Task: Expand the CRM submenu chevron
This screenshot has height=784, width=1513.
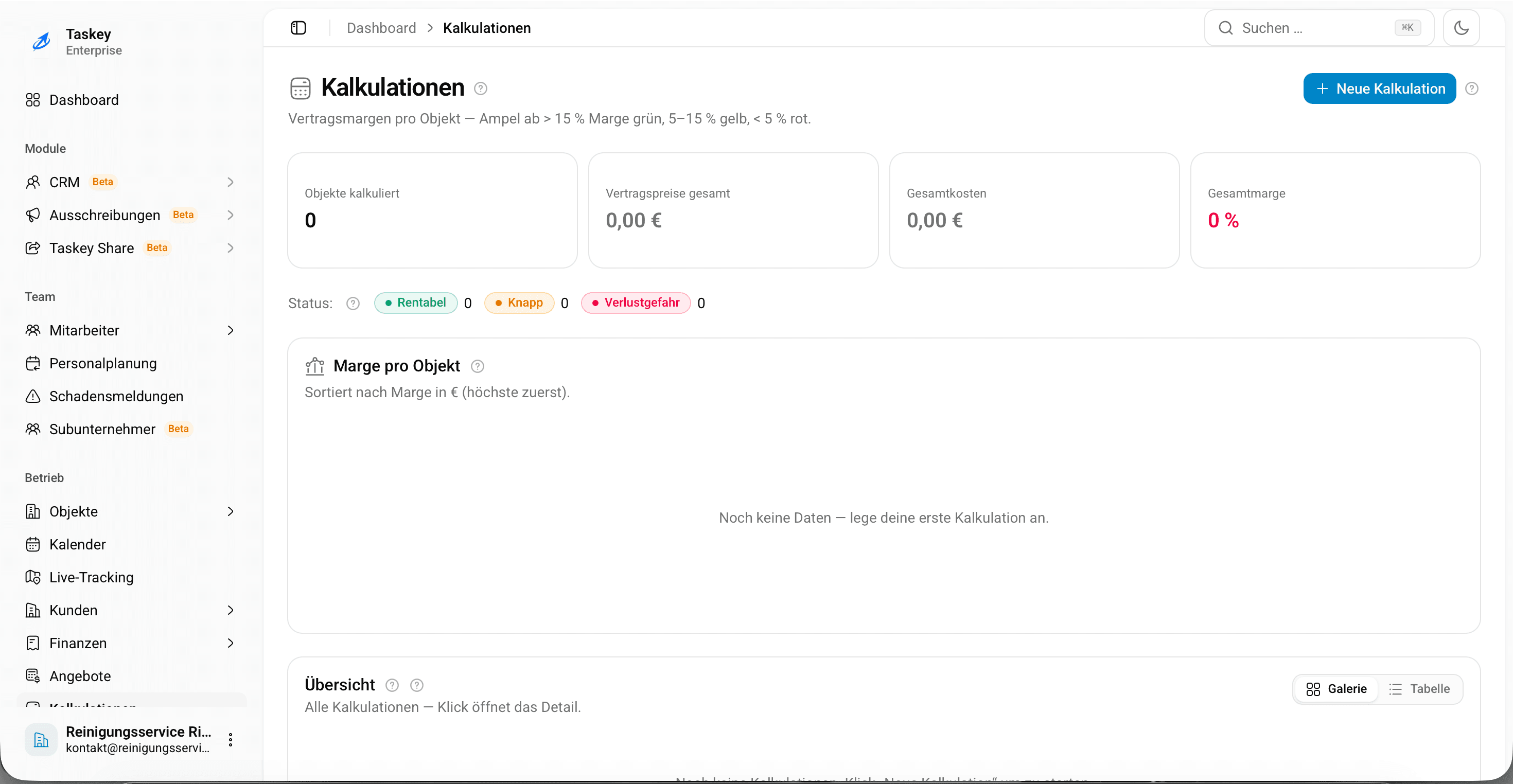Action: tap(230, 182)
